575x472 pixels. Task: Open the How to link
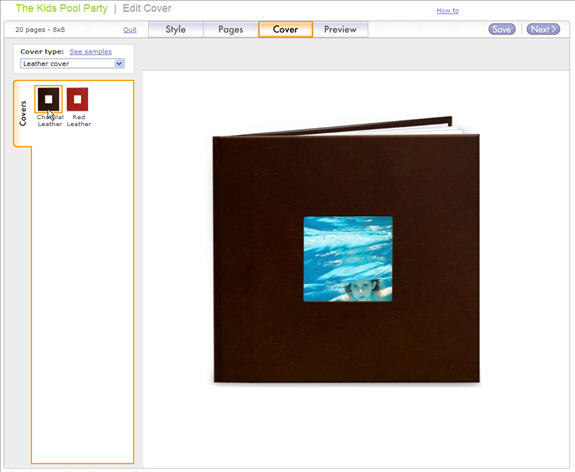tap(447, 11)
